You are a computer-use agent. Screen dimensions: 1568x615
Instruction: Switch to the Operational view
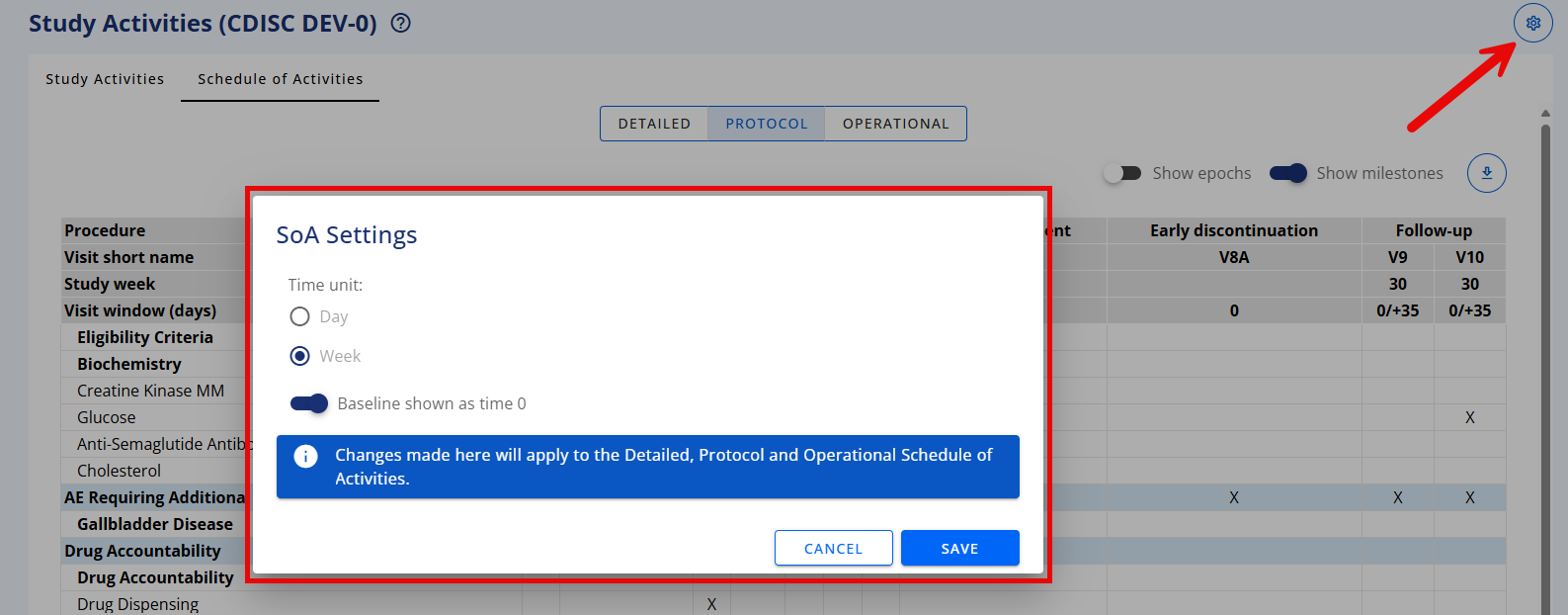895,124
